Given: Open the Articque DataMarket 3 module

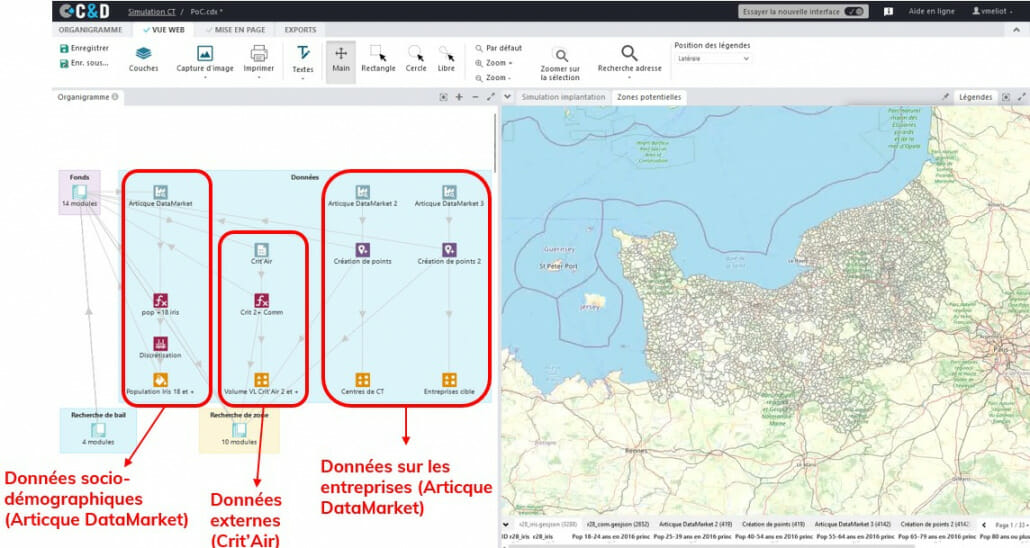Looking at the screenshot, I should tap(449, 196).
